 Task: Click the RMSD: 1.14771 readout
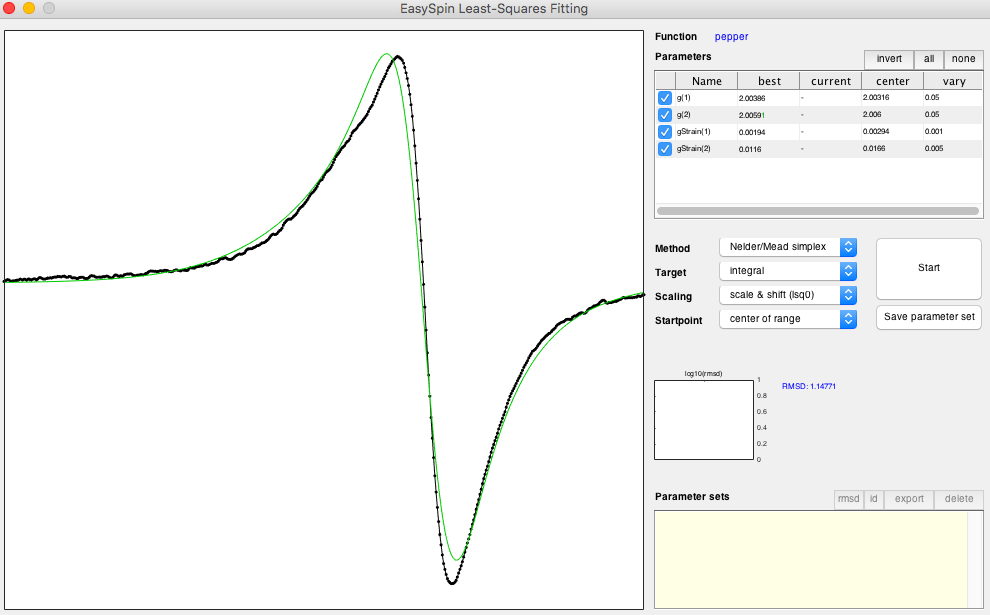(808, 386)
